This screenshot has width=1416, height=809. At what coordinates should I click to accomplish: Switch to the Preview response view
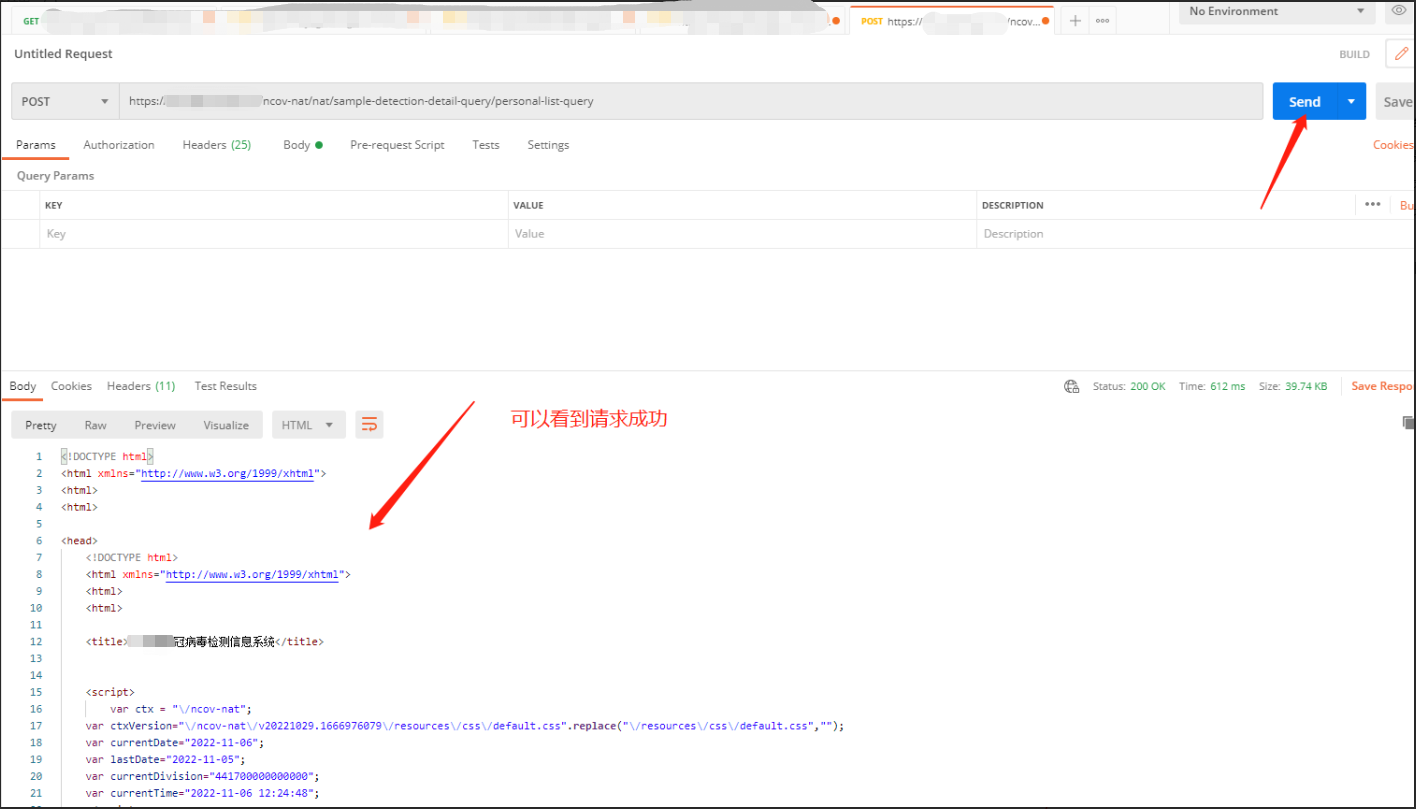tap(155, 425)
